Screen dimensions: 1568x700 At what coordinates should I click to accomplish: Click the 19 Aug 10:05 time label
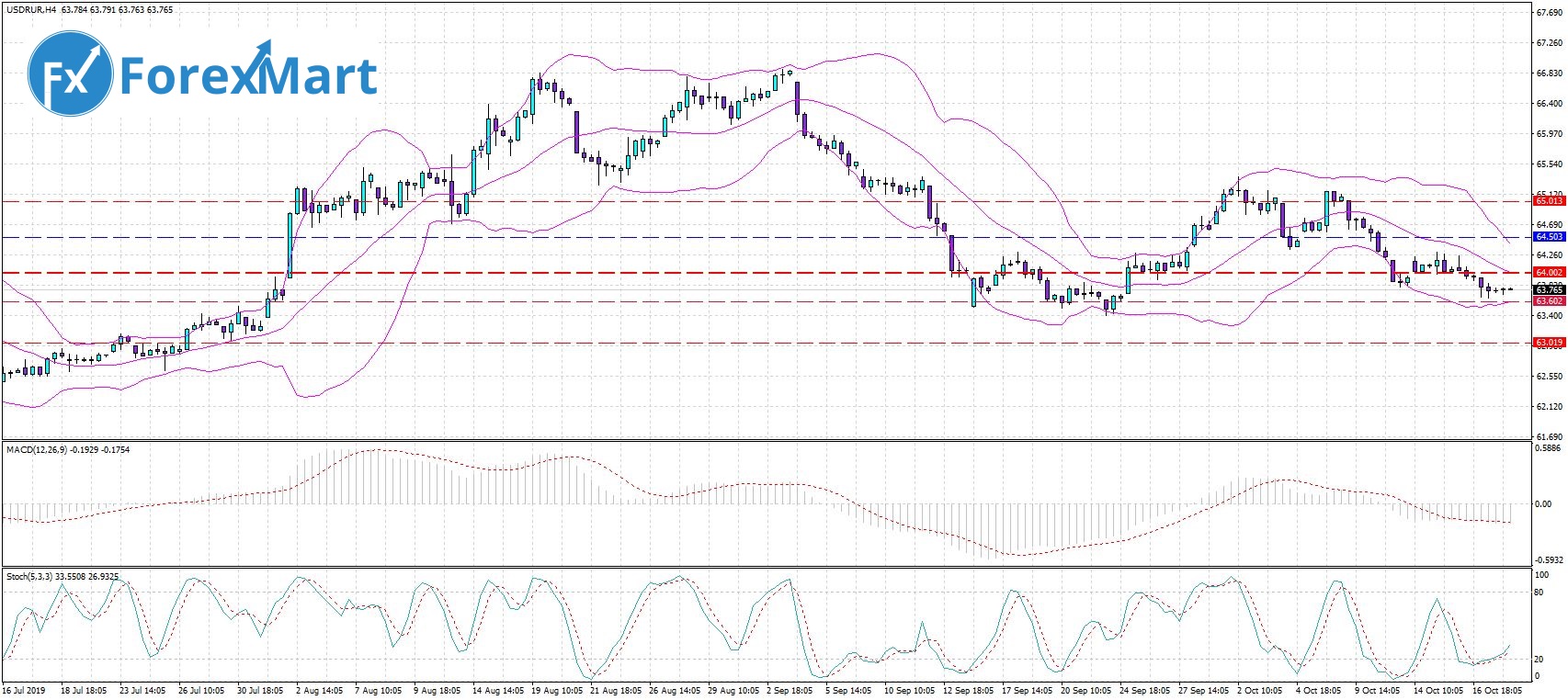point(557,690)
